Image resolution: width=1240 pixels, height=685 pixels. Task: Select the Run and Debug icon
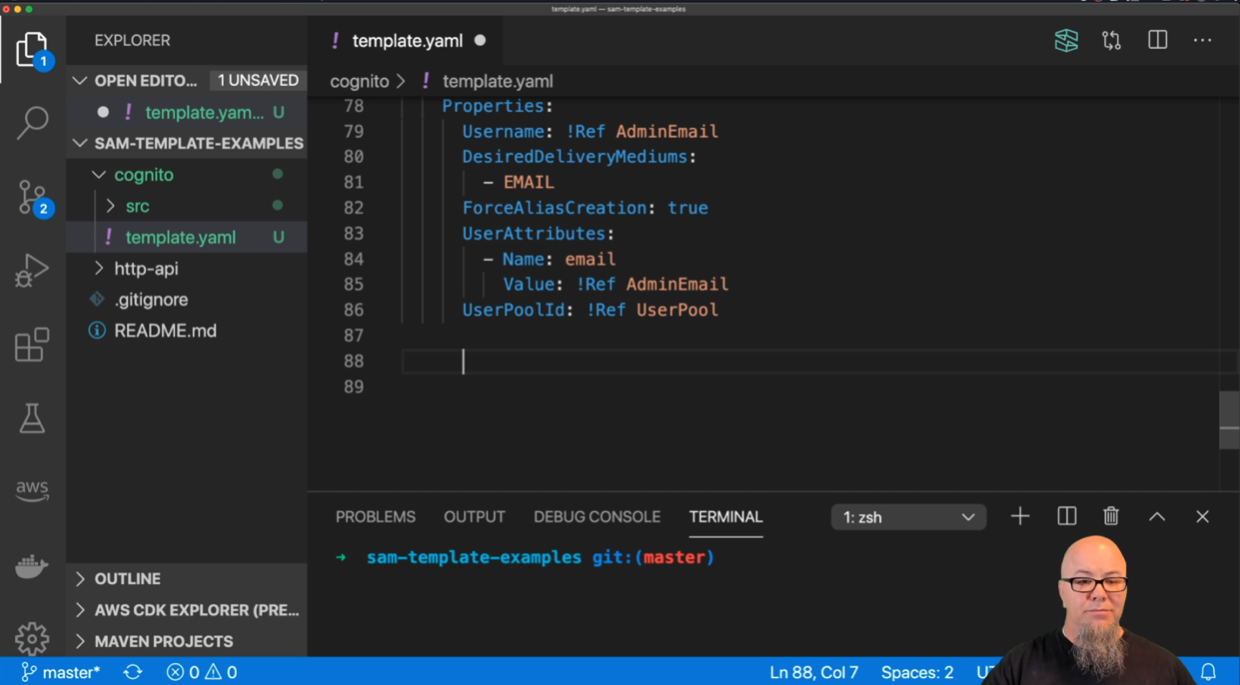33,268
